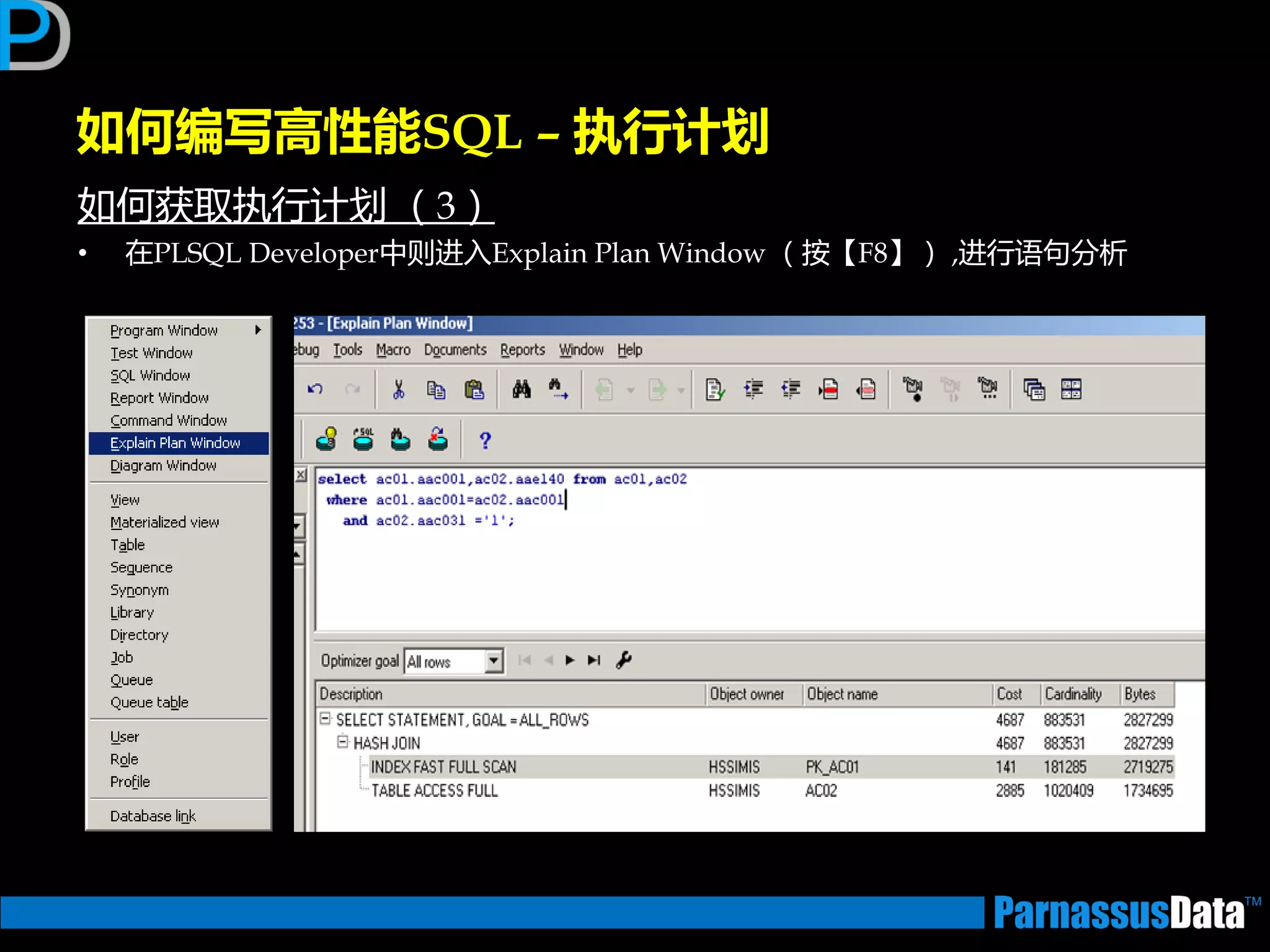Click the Find binoculars icon
This screenshot has height=952, width=1270.
point(522,389)
